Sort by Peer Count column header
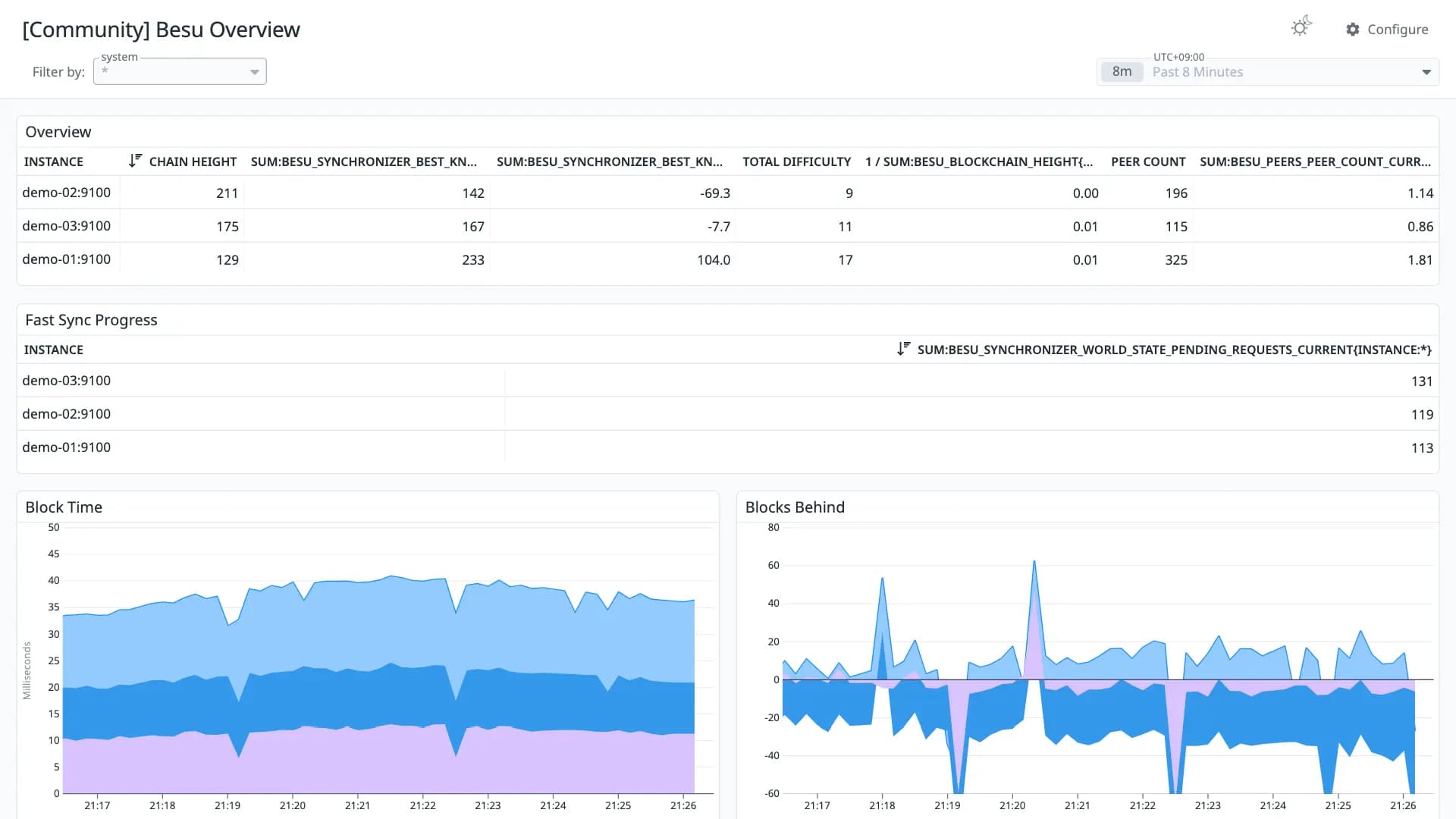 (x=1148, y=162)
